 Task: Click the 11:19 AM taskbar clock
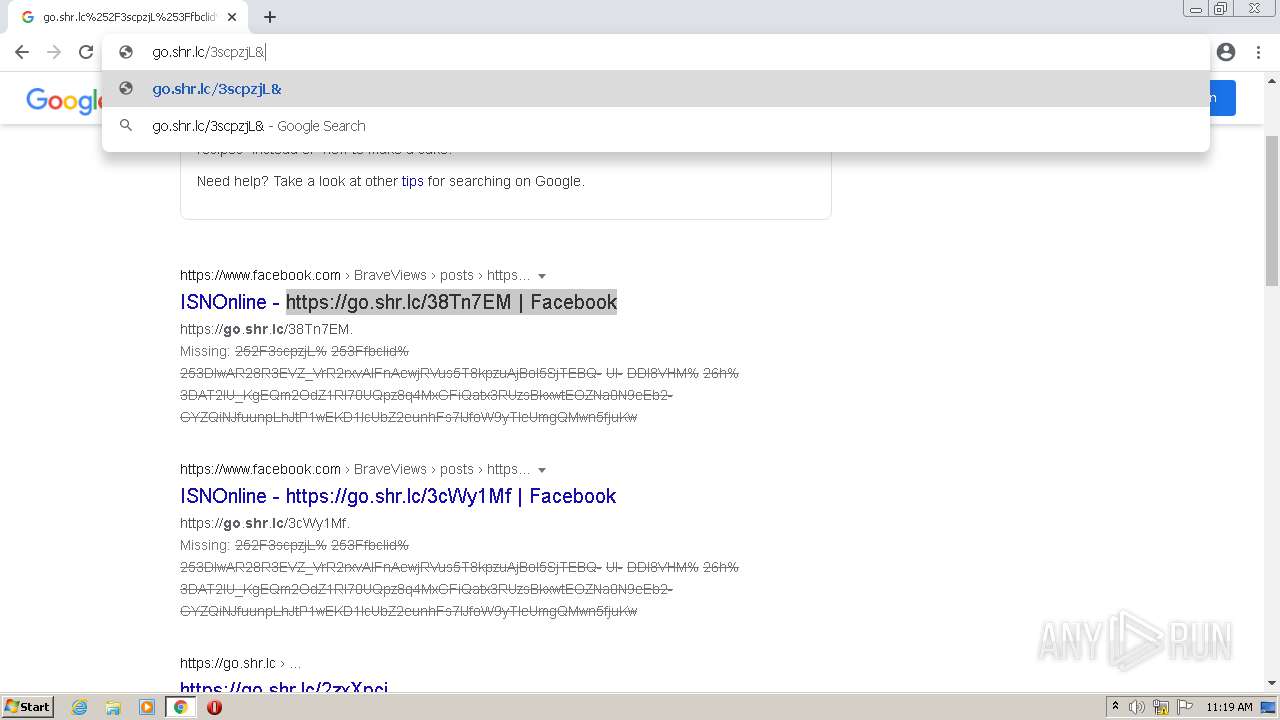(1229, 707)
